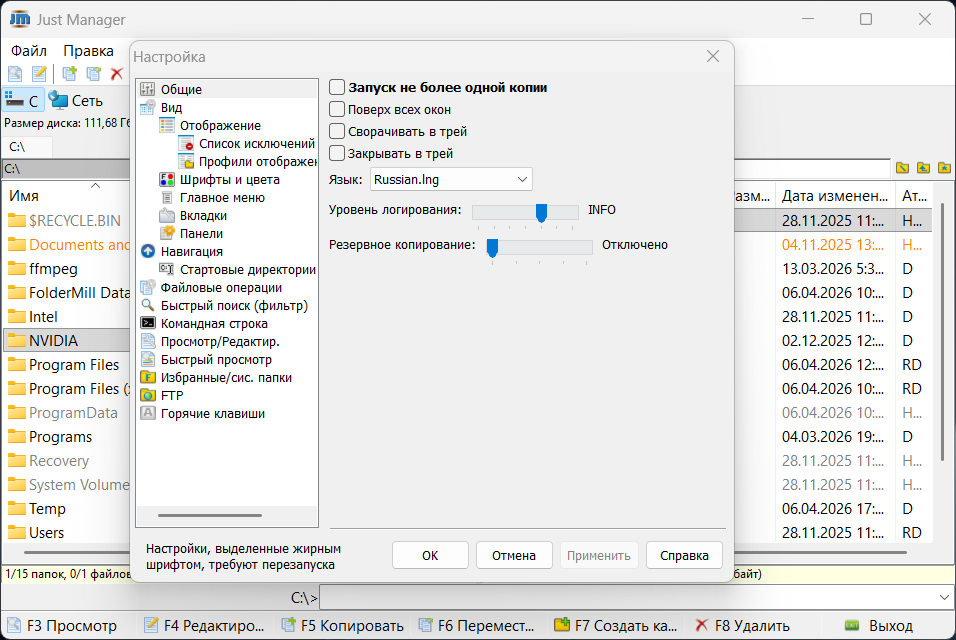Viewport: 956px width, 640px height.
Task: Click the Горячие клавиши icon
Action: pos(148,413)
